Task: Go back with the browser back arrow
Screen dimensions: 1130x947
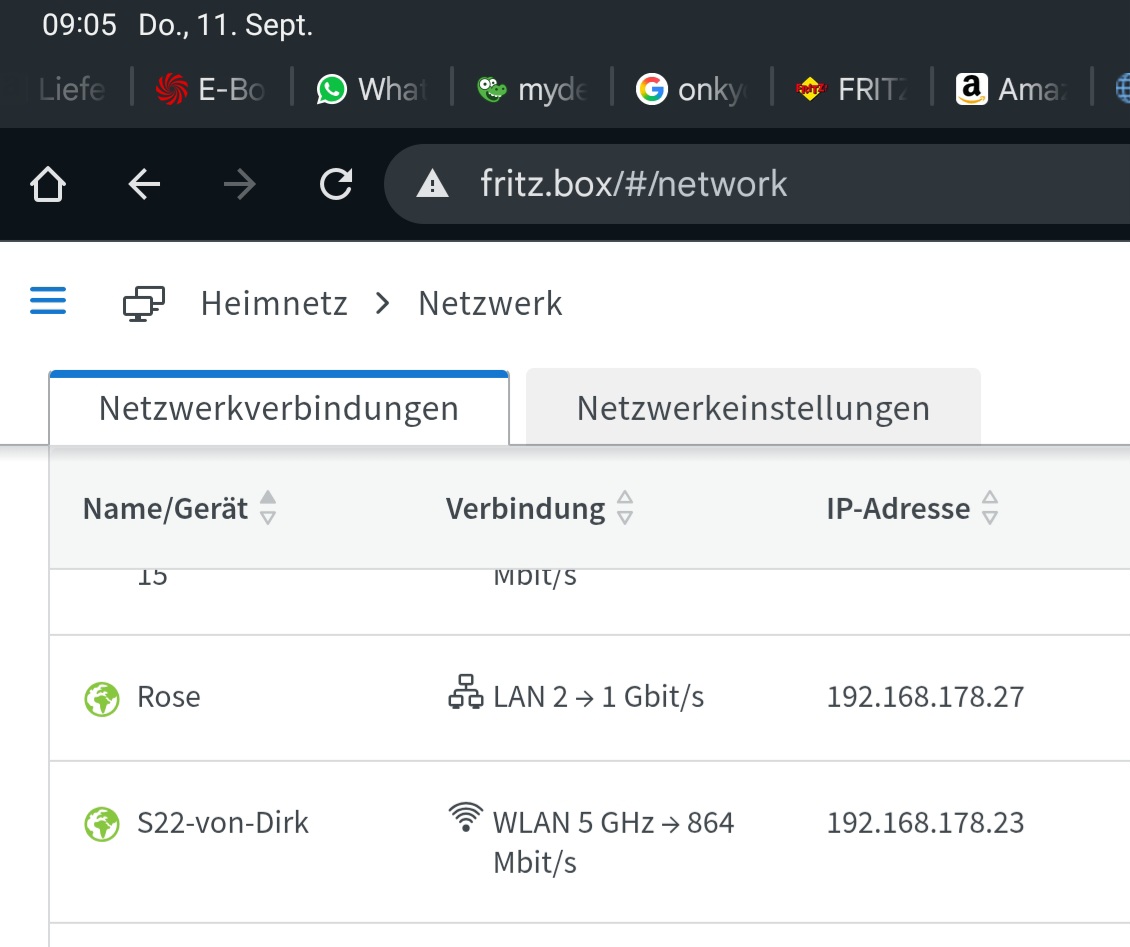Action: click(145, 184)
